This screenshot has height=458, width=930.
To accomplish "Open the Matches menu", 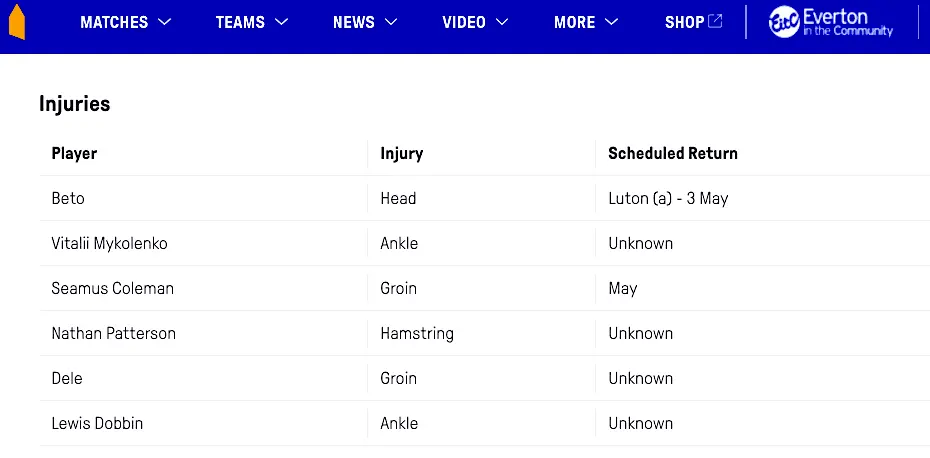I will [114, 22].
